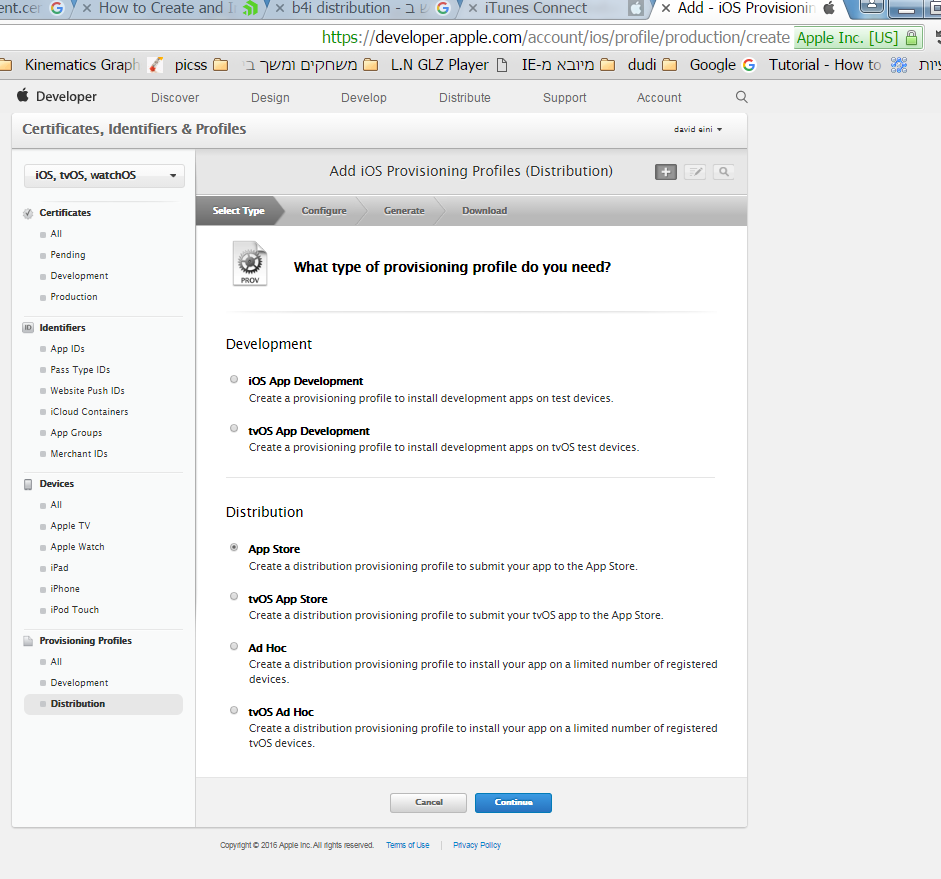Open Certificates Pending in the sidebar
Viewport: 941px width, 879px height.
68,255
